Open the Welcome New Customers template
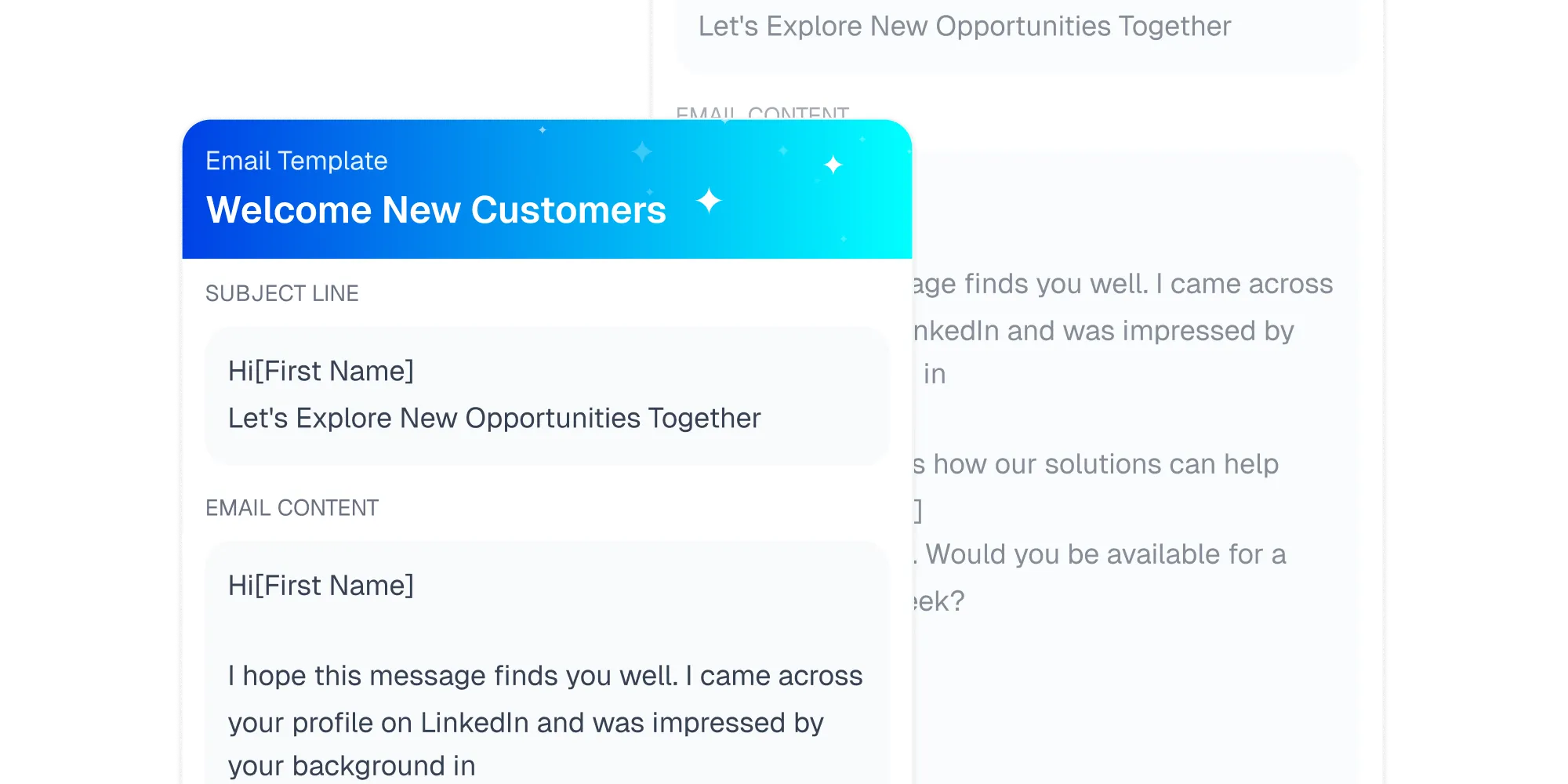1568x784 pixels. pyautogui.click(x=437, y=209)
